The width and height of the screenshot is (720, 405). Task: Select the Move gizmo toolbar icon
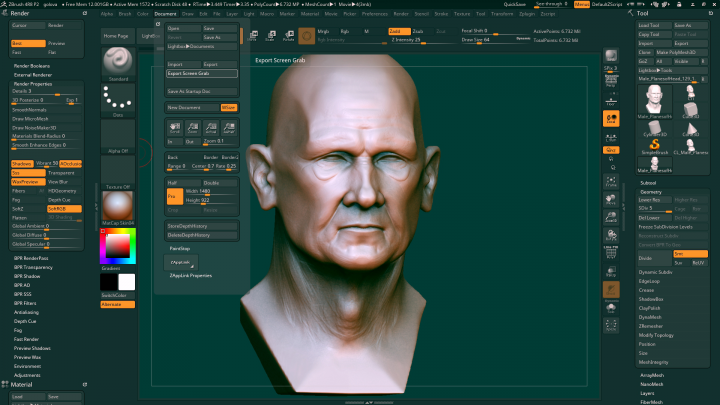click(x=252, y=35)
